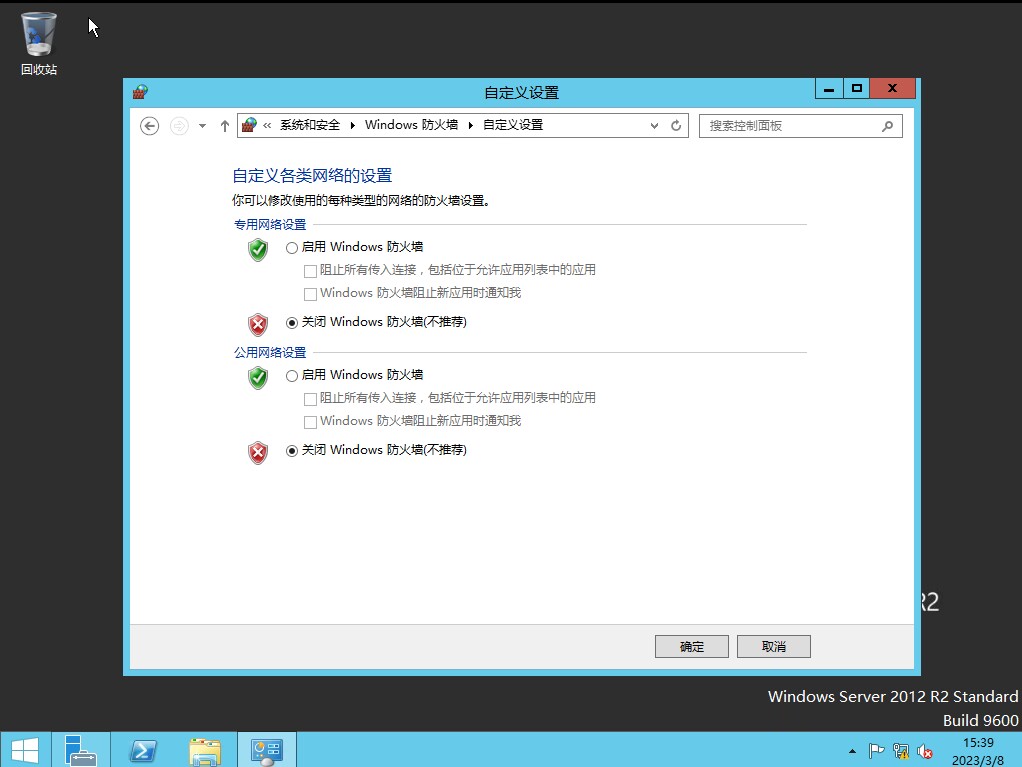Click the network tray icon

(901, 751)
